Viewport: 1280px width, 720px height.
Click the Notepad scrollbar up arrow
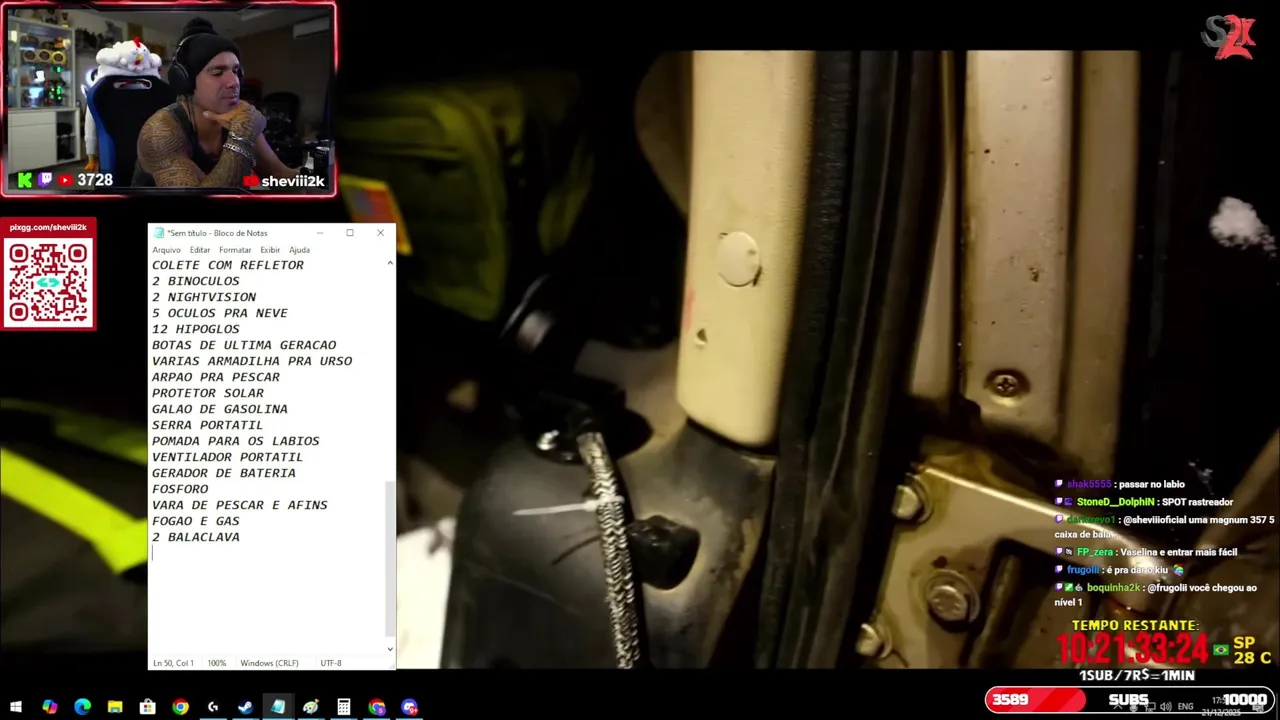[390, 263]
